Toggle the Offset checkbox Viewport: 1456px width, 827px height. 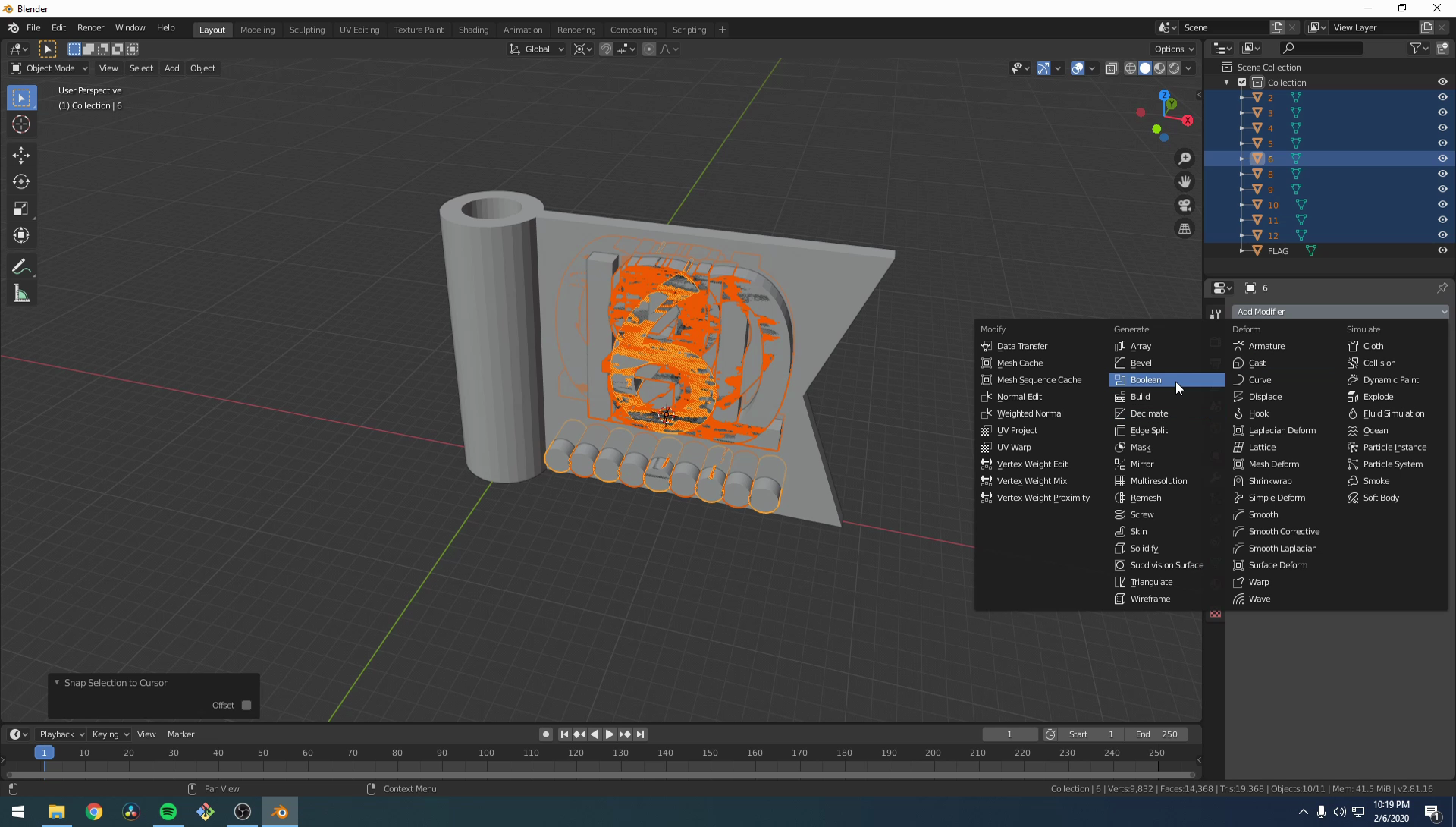click(246, 706)
